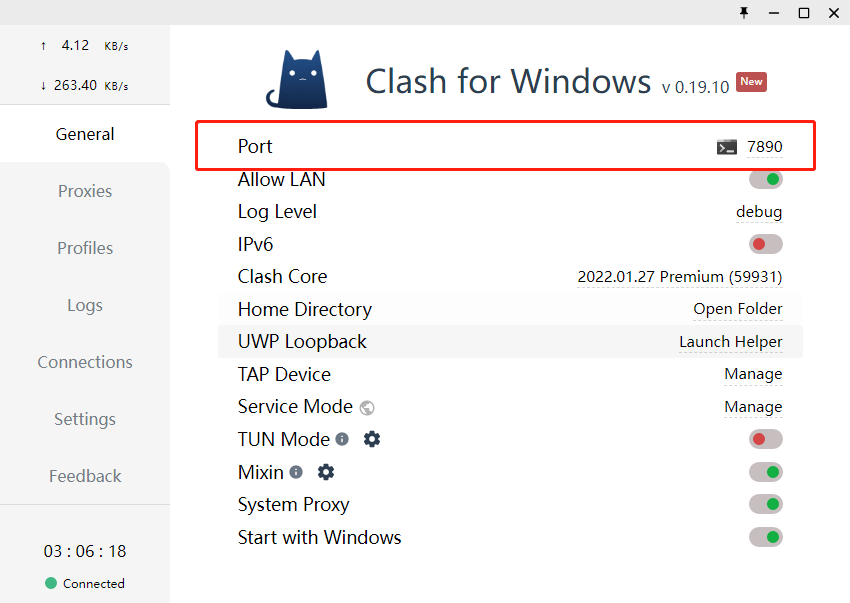Turn off Start with Windows

click(766, 538)
